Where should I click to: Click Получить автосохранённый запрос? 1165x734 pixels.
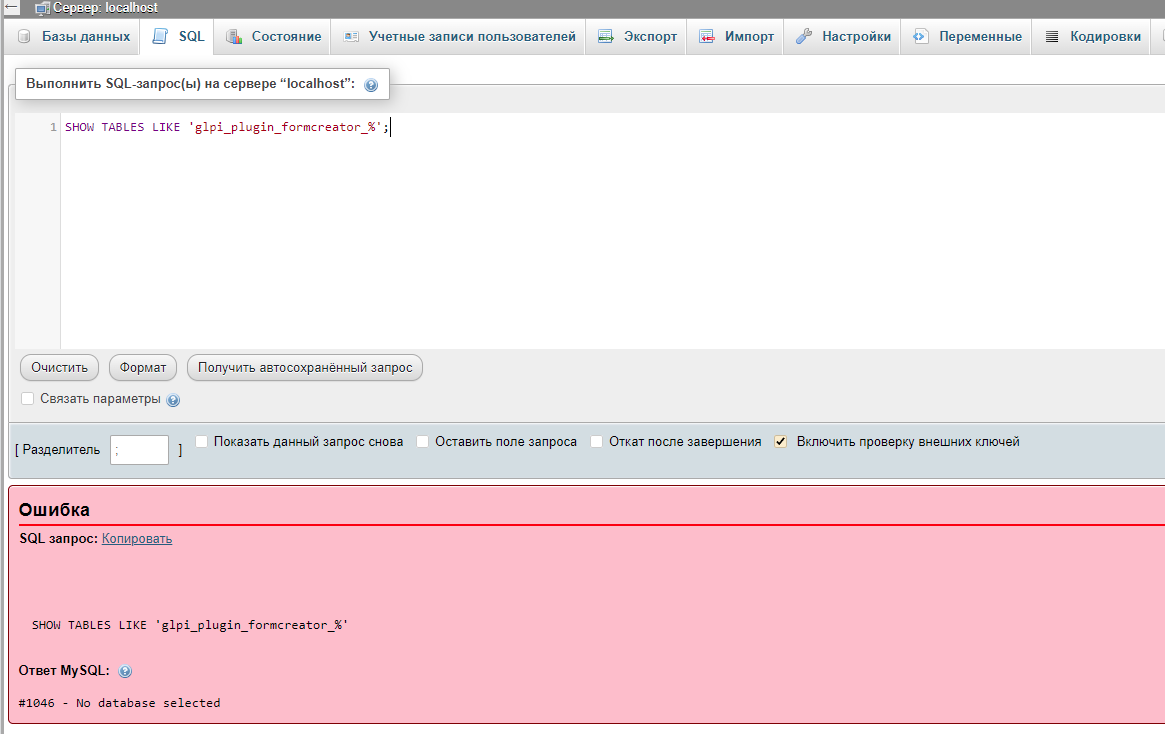coord(307,367)
